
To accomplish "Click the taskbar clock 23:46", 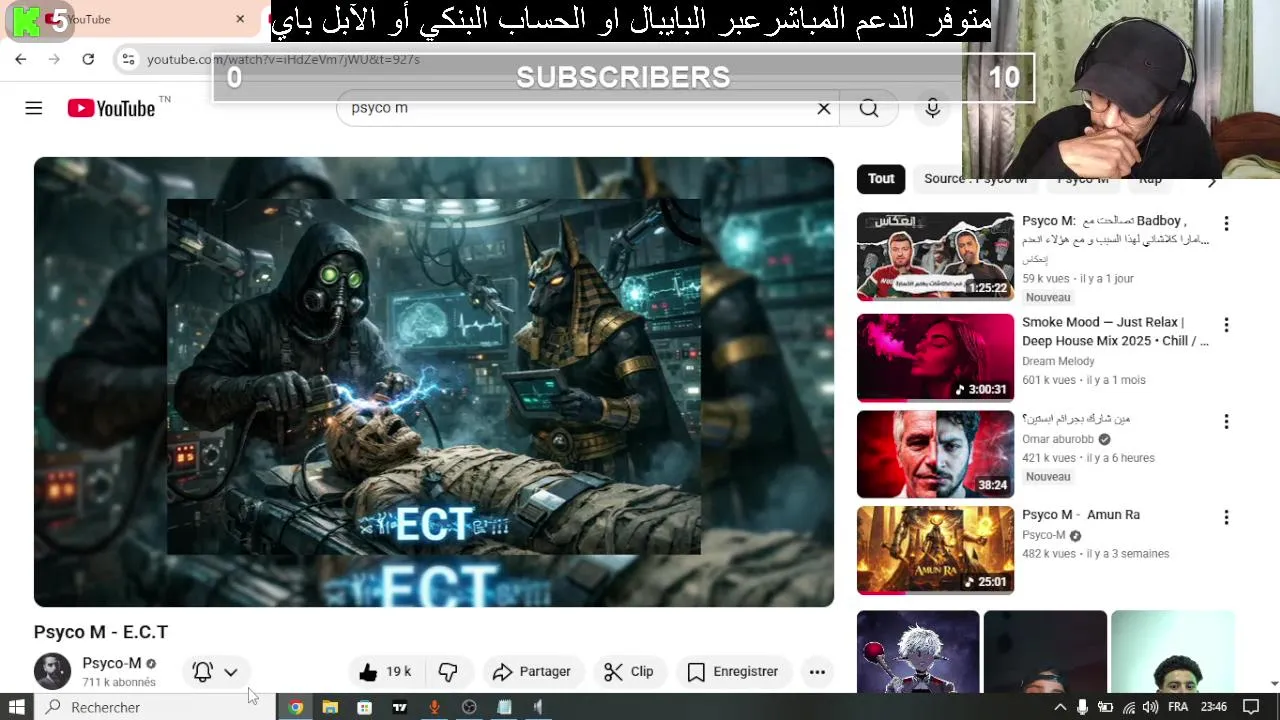I will 1214,707.
